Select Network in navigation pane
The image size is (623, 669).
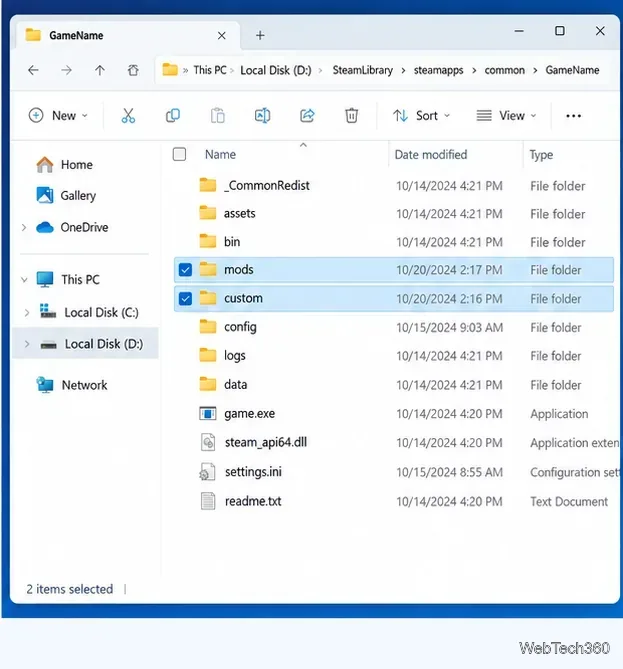click(x=84, y=385)
